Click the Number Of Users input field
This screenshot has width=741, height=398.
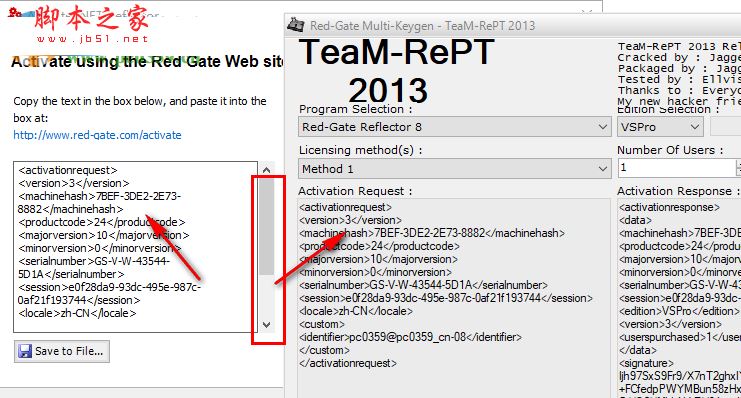[676, 168]
